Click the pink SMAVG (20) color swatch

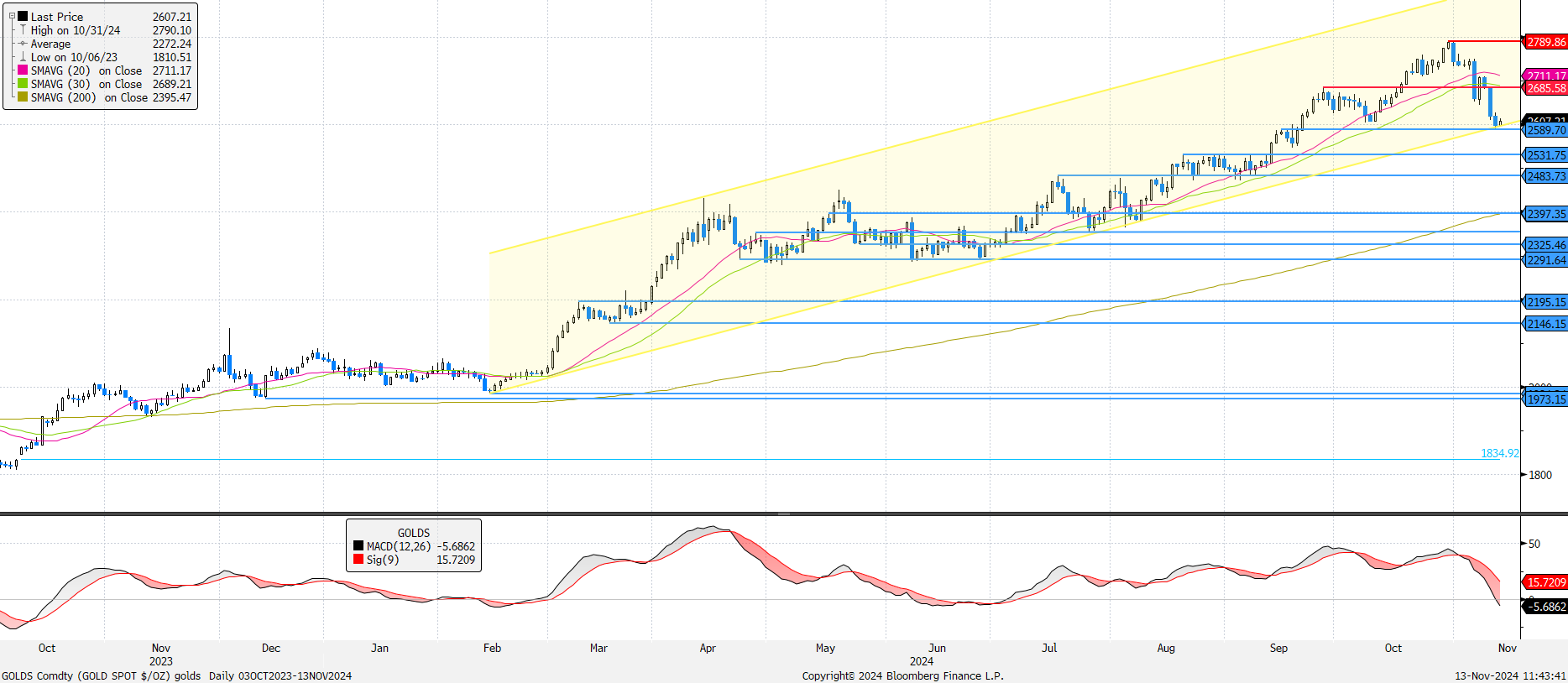[x=23, y=70]
